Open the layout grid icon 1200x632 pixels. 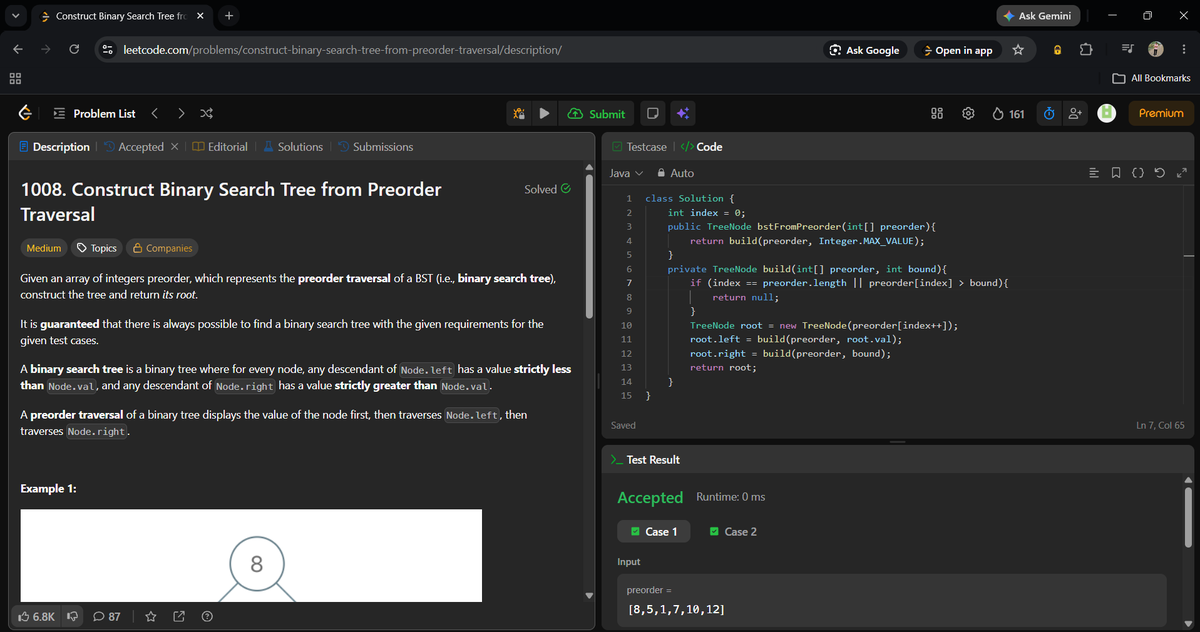click(x=938, y=113)
